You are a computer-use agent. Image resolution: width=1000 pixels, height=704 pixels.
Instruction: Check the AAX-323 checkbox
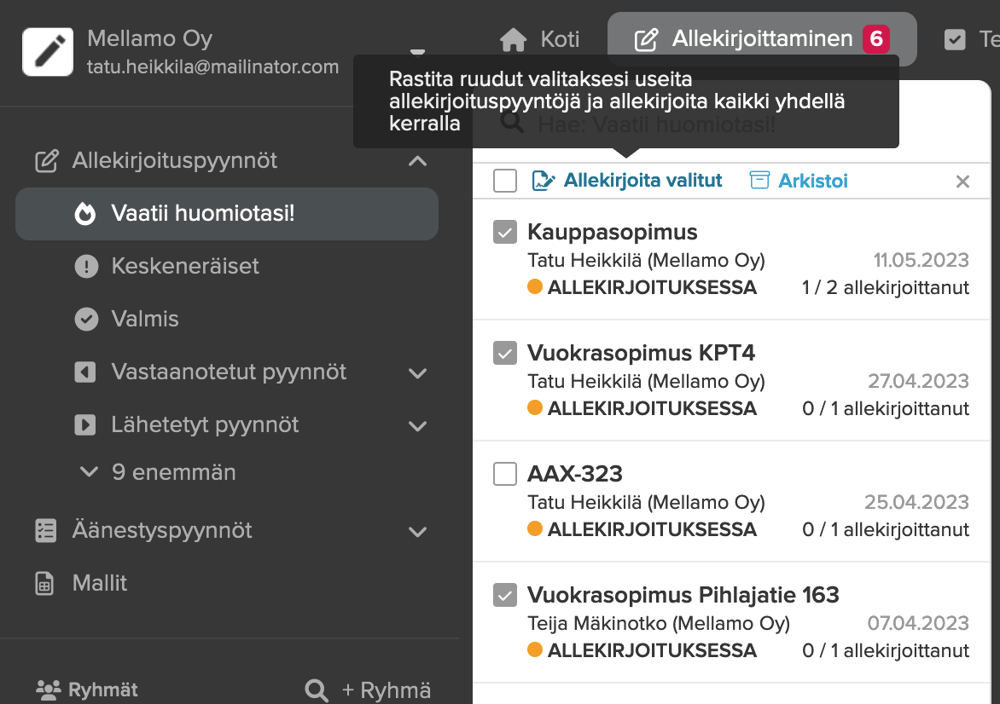coord(505,474)
